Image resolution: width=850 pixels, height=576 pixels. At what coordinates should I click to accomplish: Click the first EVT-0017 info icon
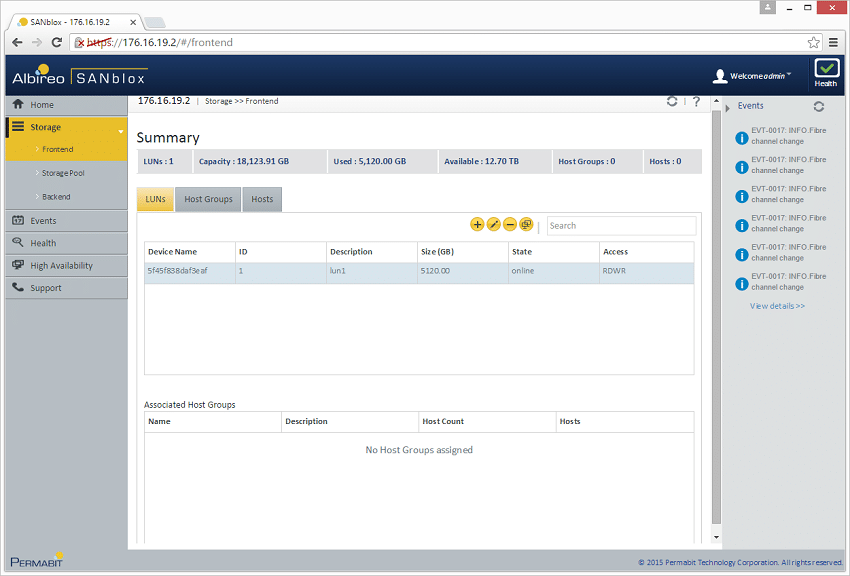pyautogui.click(x=742, y=138)
